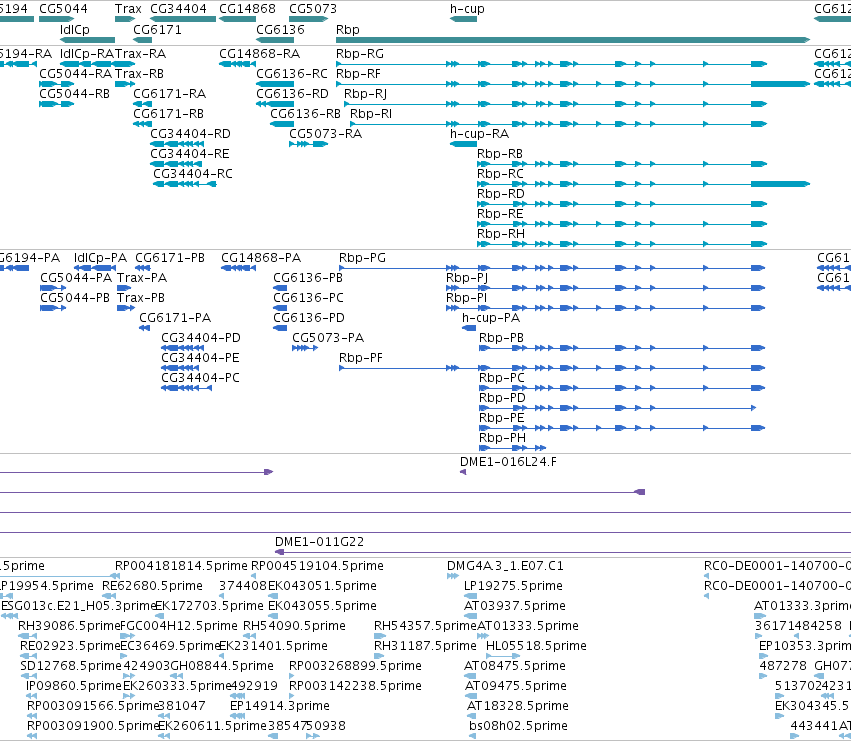The height and width of the screenshot is (741, 851).
Task: Select the Rbp-RI transcript label
Action: (371, 114)
